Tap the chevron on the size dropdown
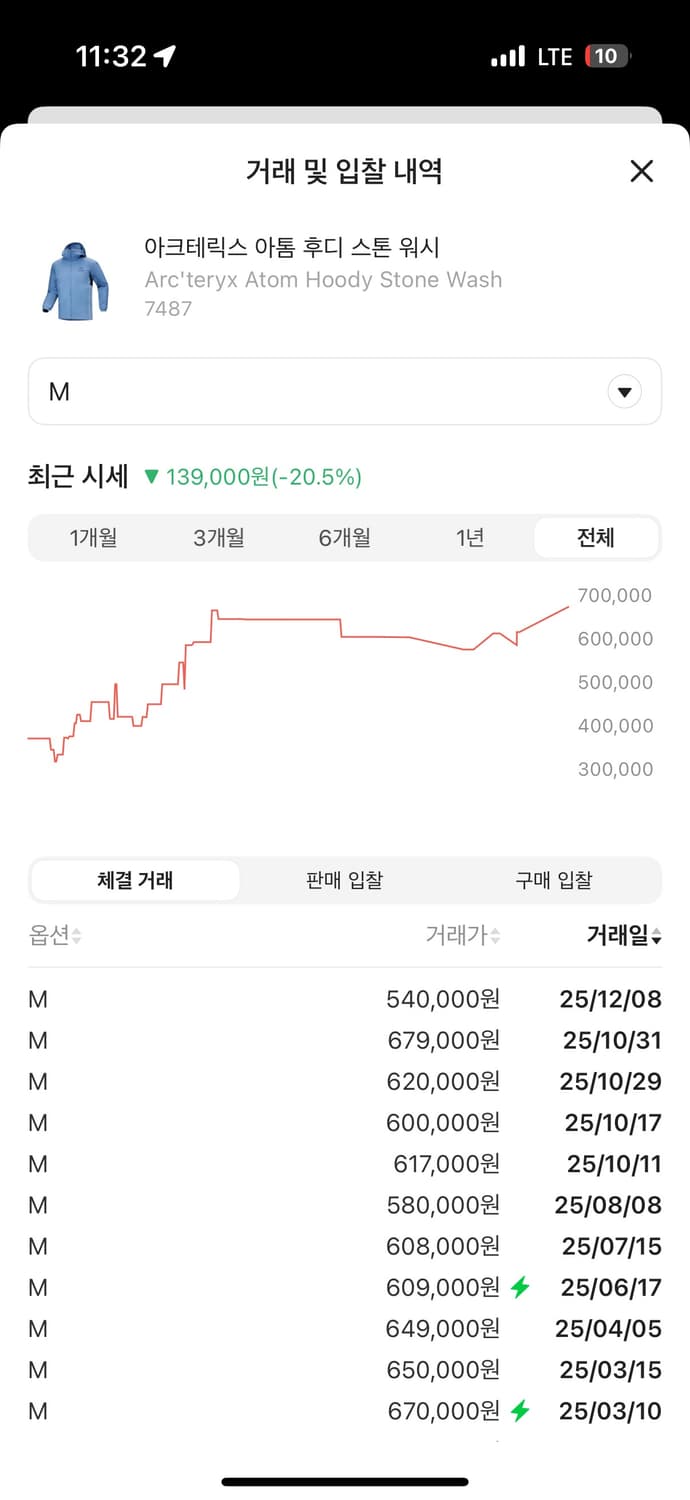The image size is (690, 1500). (624, 392)
